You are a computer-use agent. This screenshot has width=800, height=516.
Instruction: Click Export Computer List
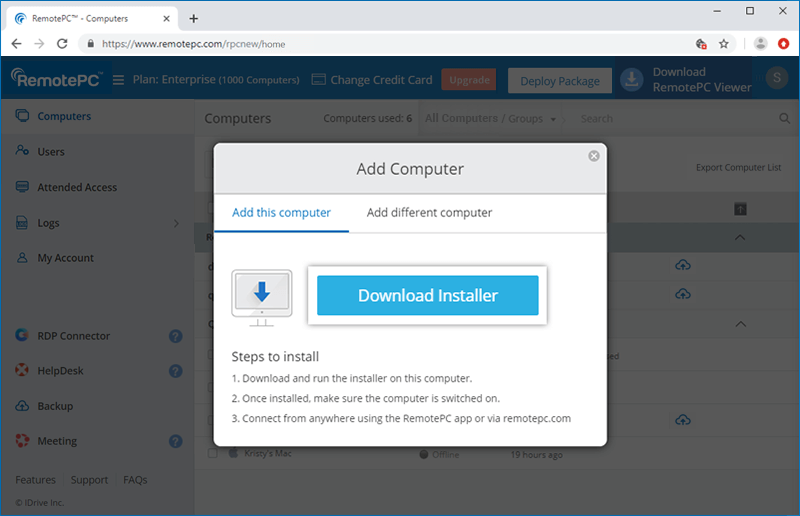[738, 167]
